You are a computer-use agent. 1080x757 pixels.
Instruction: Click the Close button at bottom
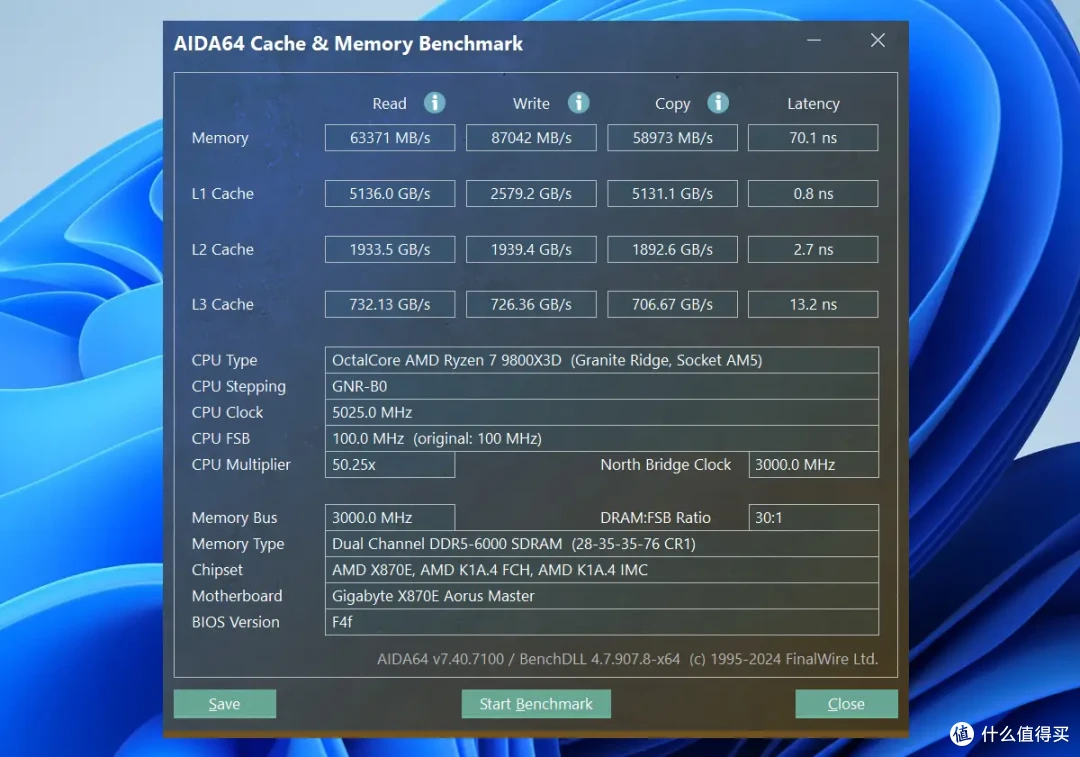[x=847, y=704]
